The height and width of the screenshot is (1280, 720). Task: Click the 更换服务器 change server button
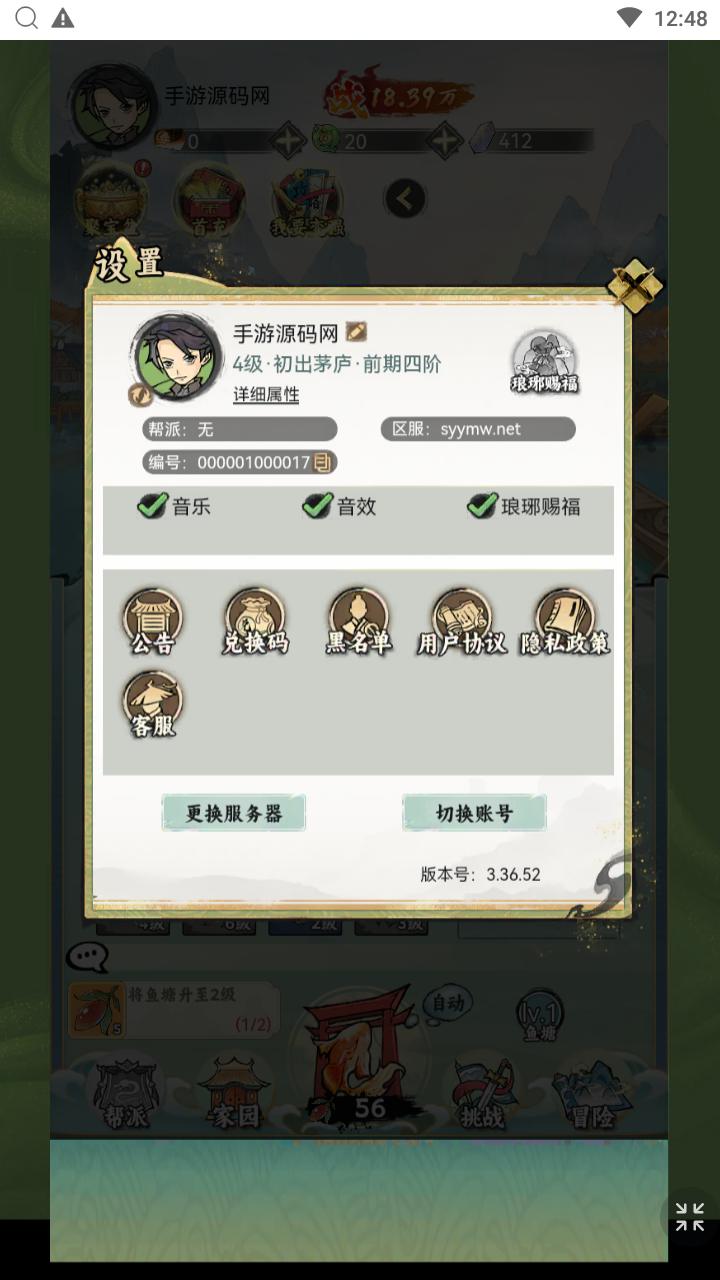[234, 813]
